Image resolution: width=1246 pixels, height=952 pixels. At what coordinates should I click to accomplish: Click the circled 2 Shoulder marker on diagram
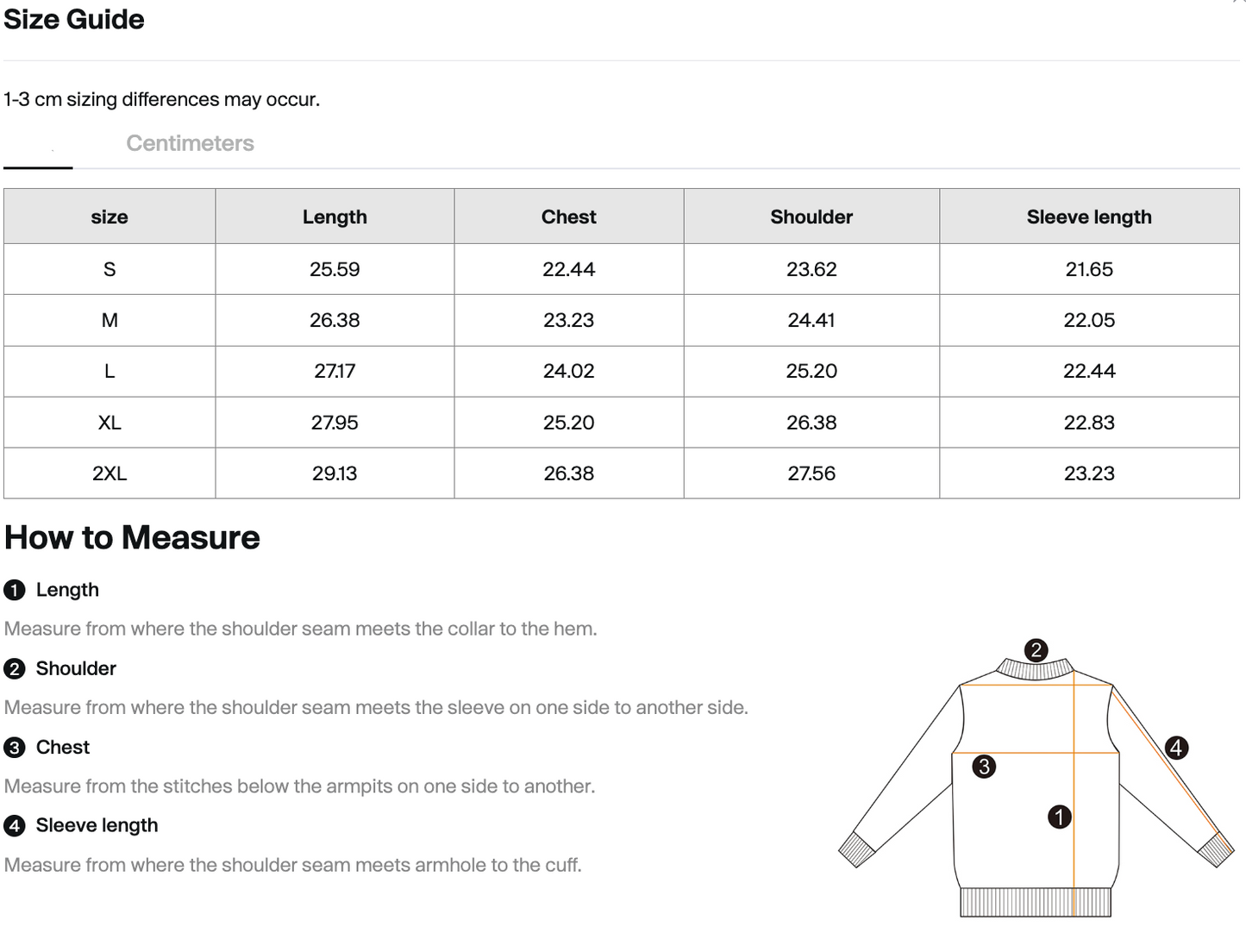point(1036,649)
